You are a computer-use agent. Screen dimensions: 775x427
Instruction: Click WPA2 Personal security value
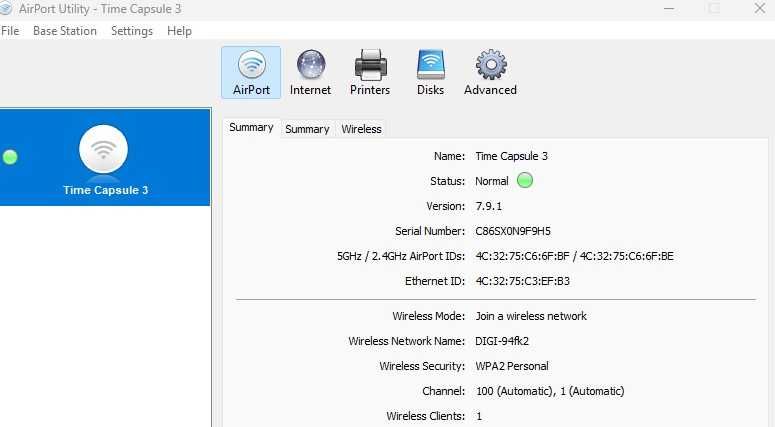point(512,366)
